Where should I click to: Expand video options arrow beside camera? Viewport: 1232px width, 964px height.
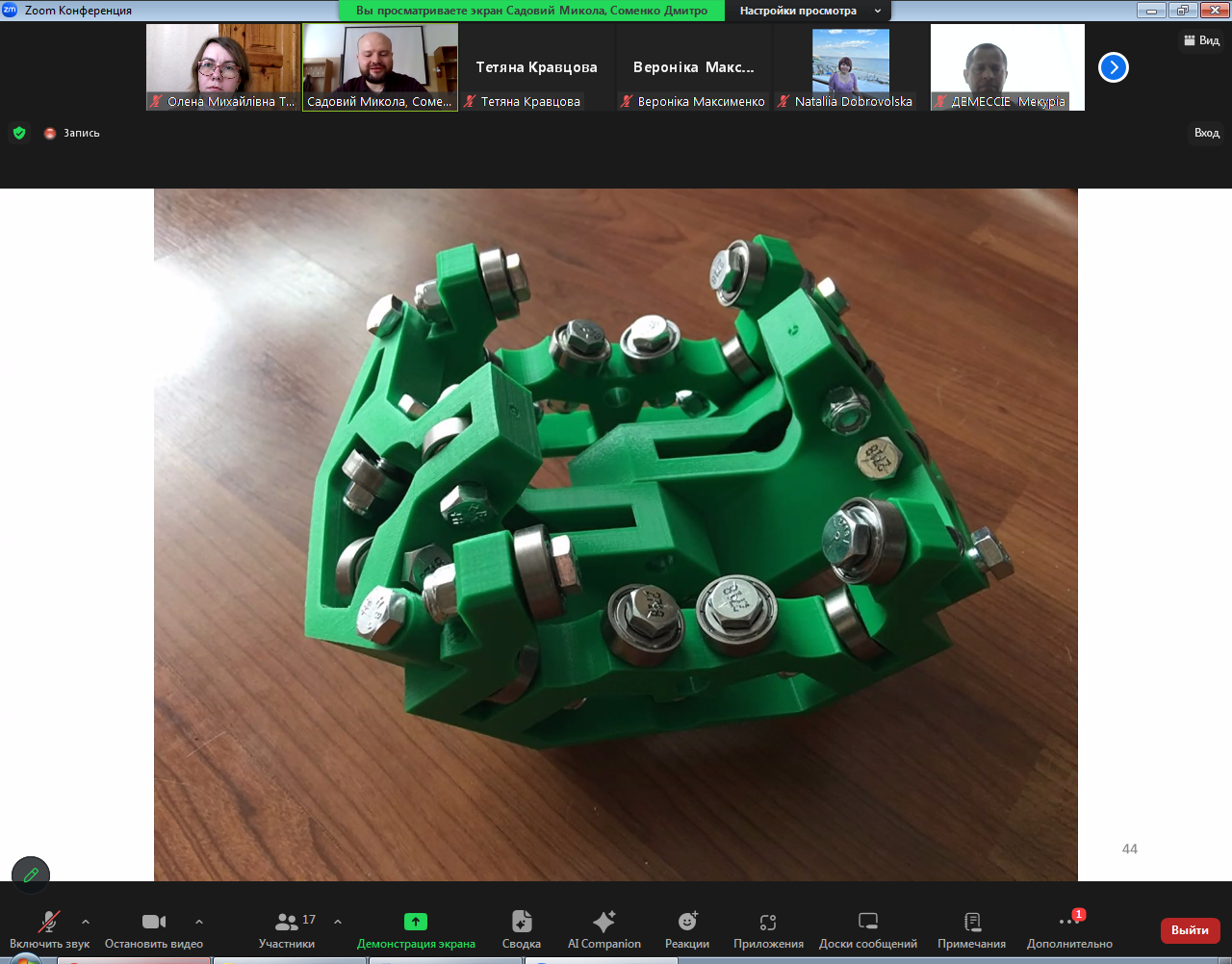pos(199,922)
